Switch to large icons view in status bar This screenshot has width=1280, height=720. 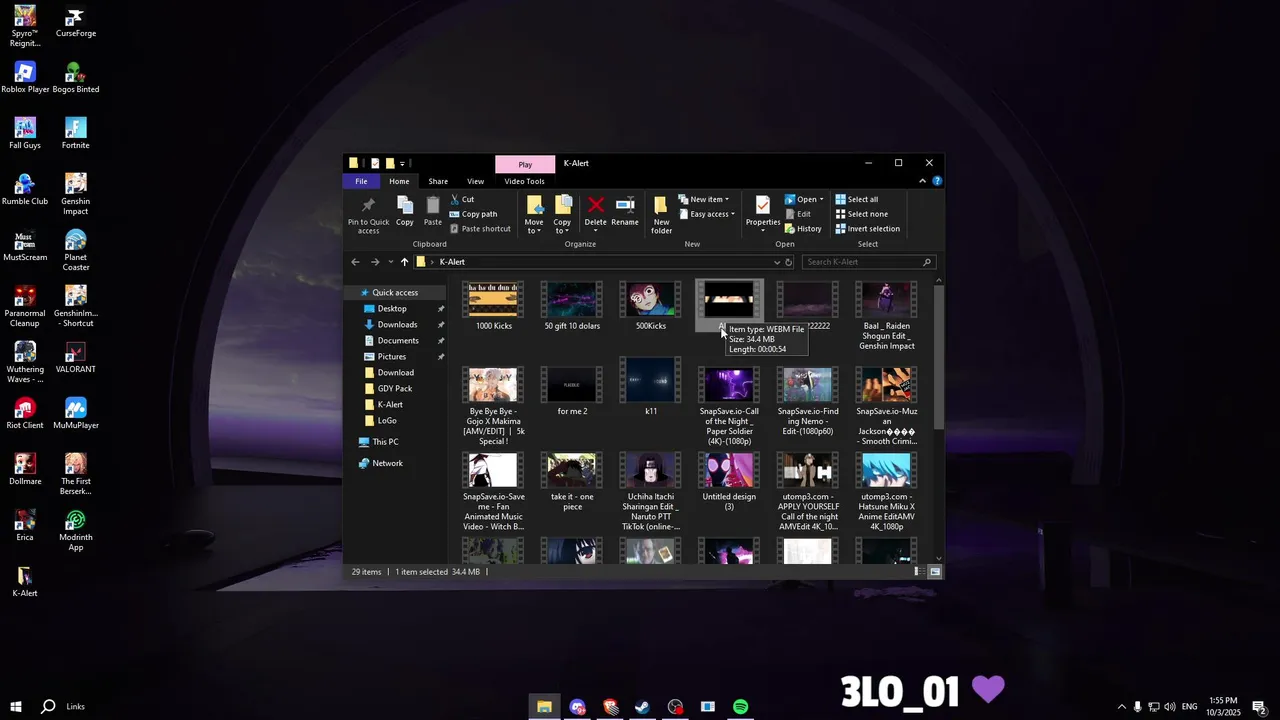(935, 572)
